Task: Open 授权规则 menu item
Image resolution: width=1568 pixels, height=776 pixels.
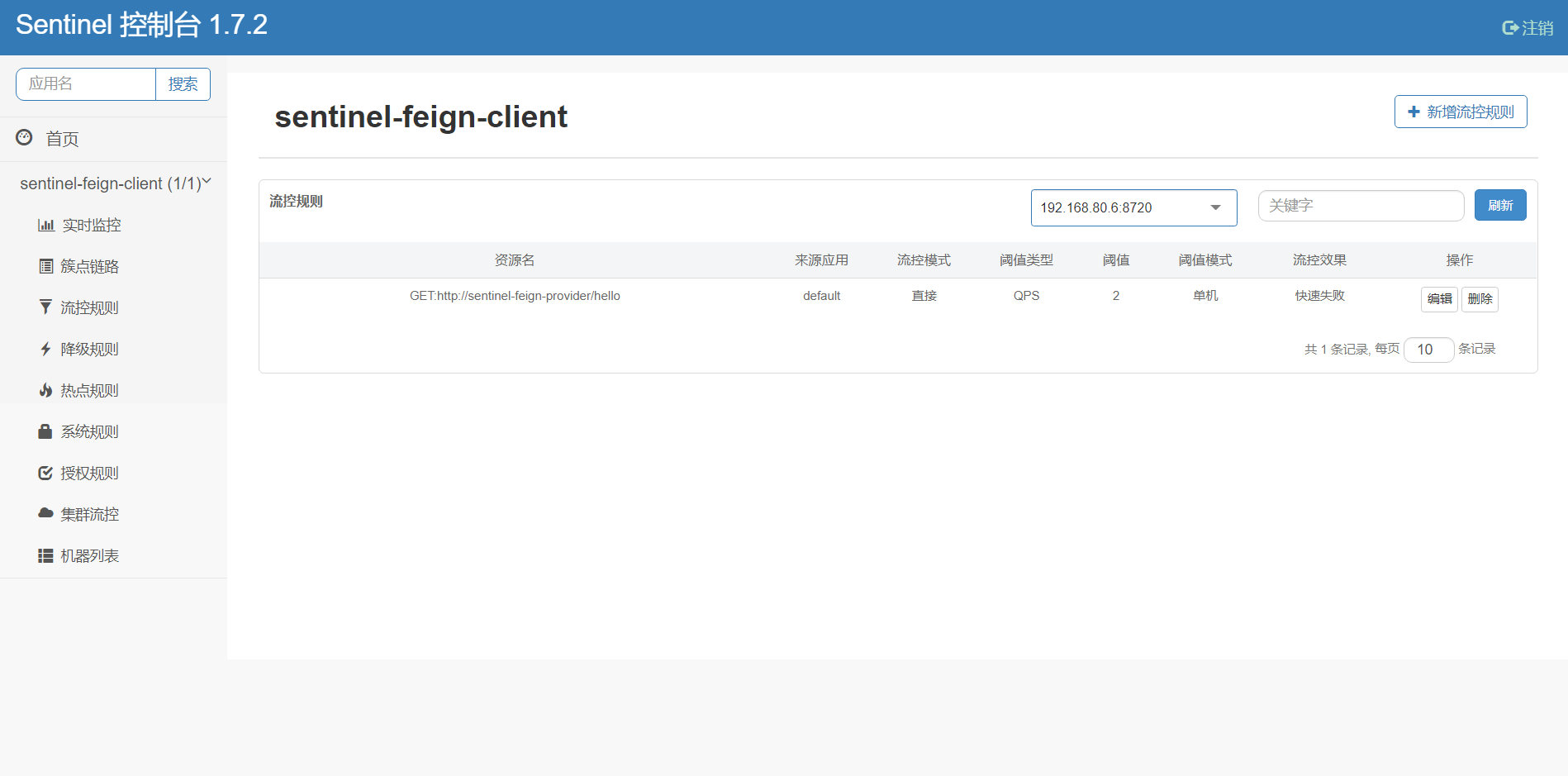Action: (x=89, y=473)
